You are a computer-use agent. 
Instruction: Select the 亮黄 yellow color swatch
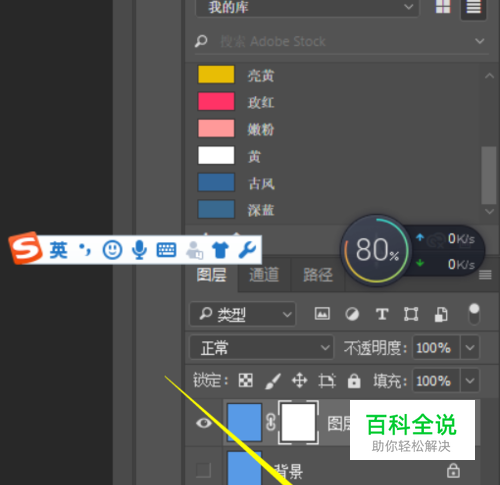pyautogui.click(x=216, y=74)
